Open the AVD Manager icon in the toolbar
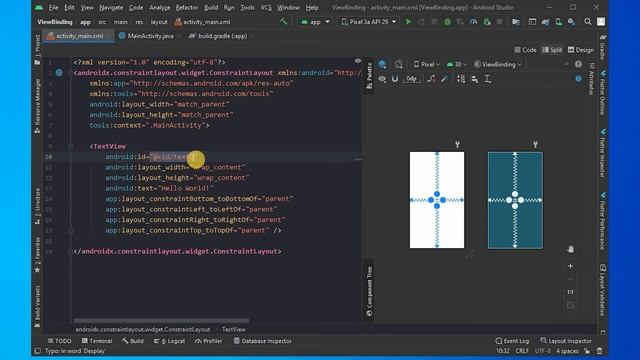This screenshot has height=360, width=640. coord(558,22)
